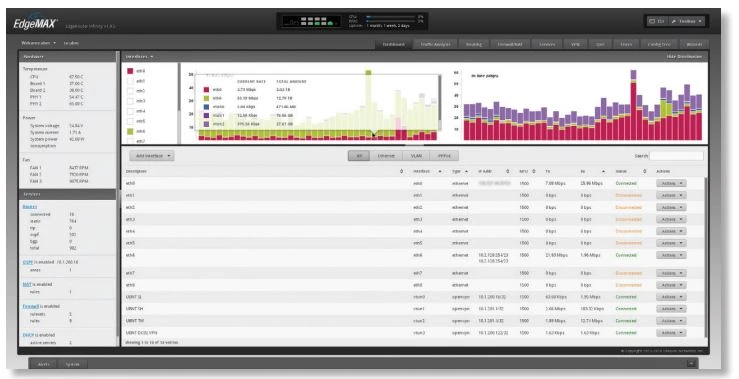The width and height of the screenshot is (739, 379).
Task: Toggle the eth3 graph checkbox
Action: pos(130,101)
